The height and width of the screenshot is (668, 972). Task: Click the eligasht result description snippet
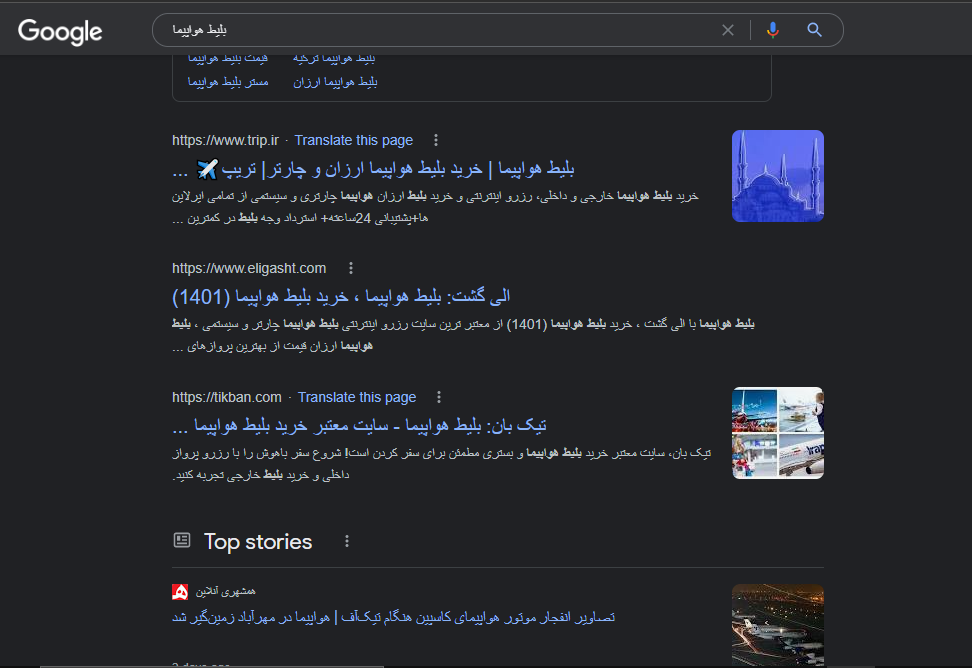pos(463,335)
